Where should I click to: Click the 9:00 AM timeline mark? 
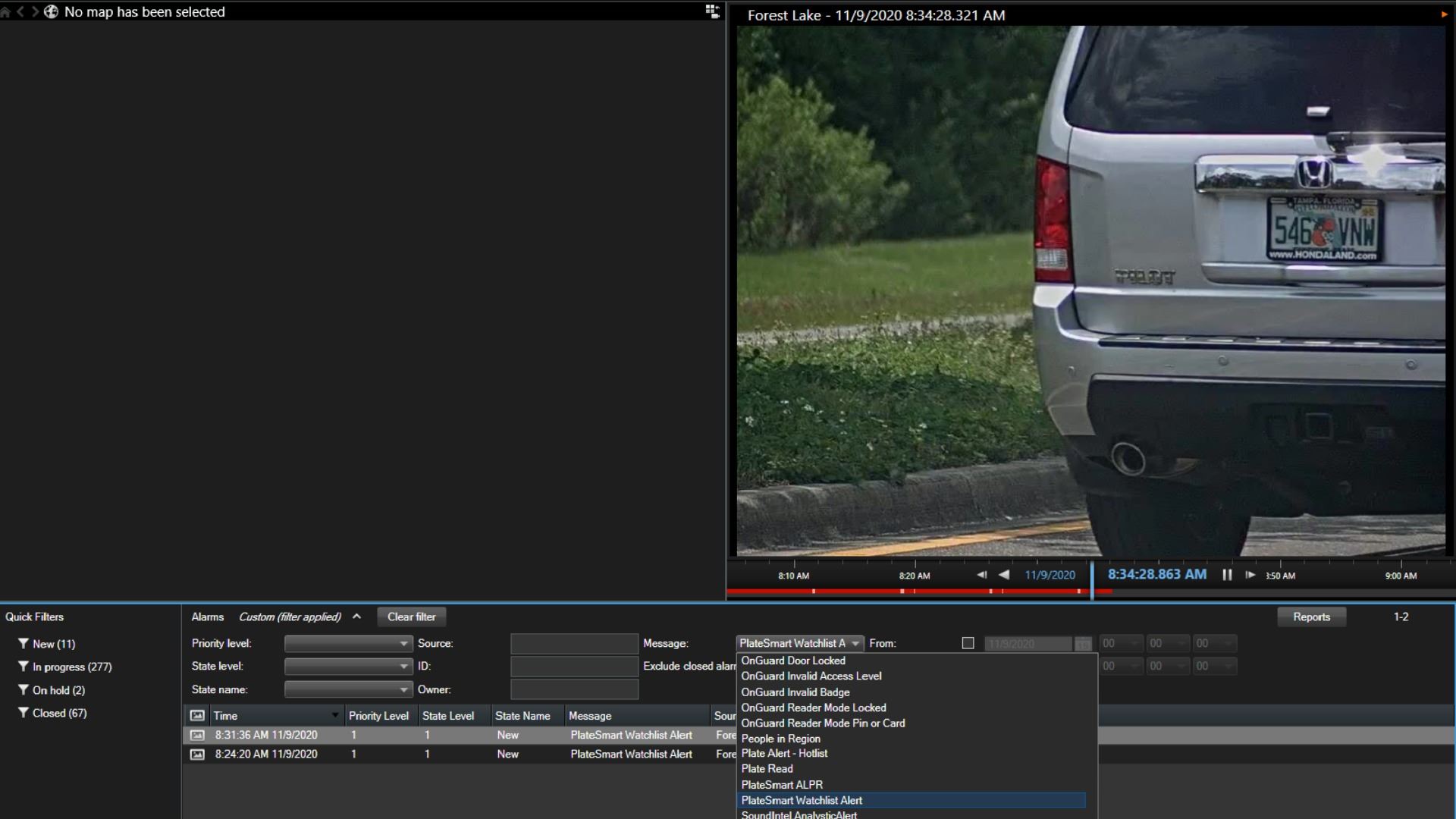(x=1401, y=576)
